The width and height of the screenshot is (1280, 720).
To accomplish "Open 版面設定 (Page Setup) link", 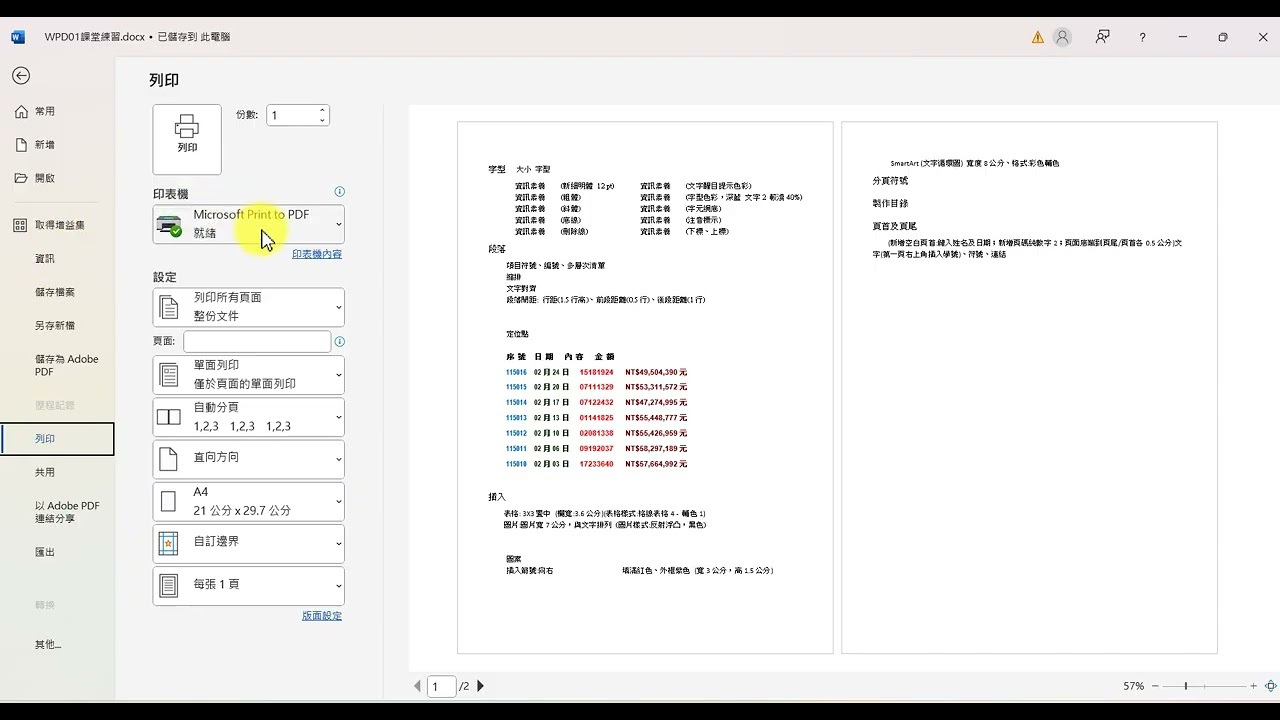I will [x=322, y=616].
